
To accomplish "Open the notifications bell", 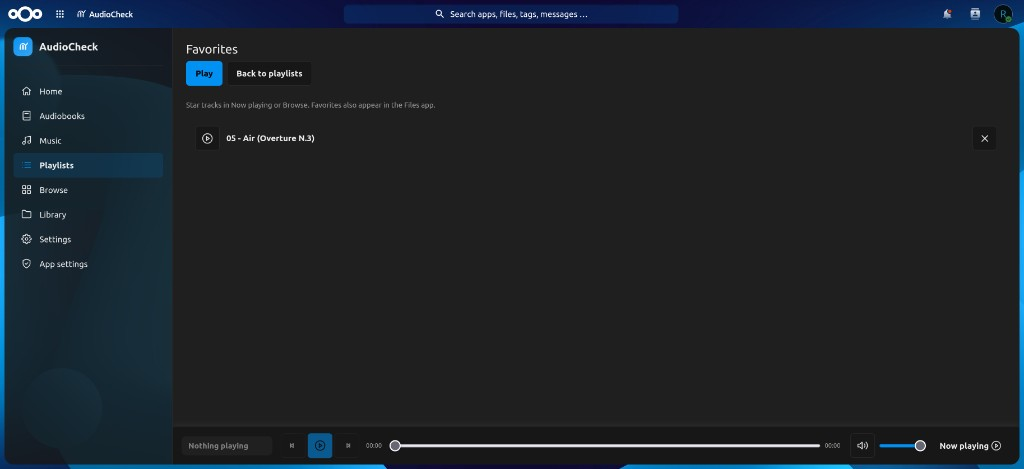I will point(947,14).
